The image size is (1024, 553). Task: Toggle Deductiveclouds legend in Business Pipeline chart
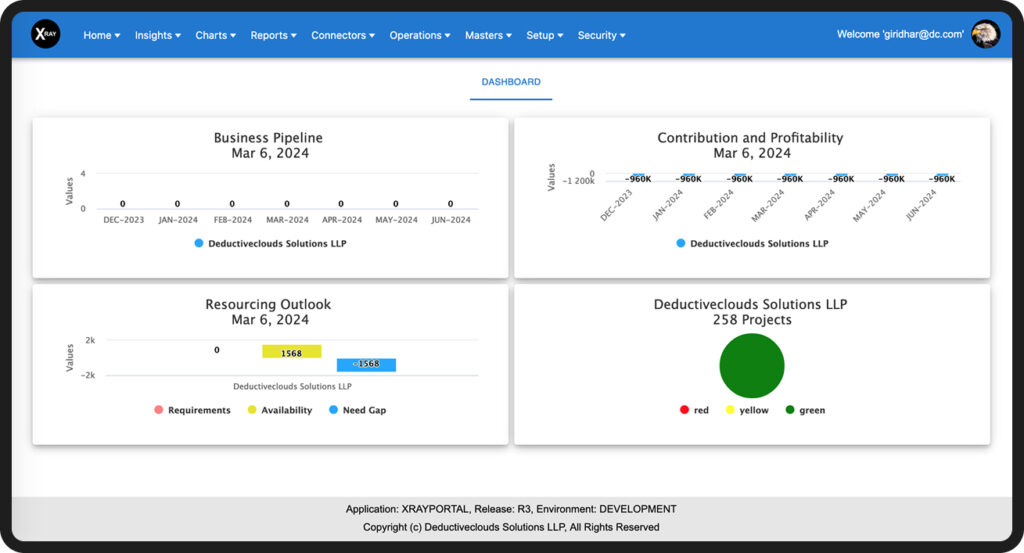tap(270, 244)
